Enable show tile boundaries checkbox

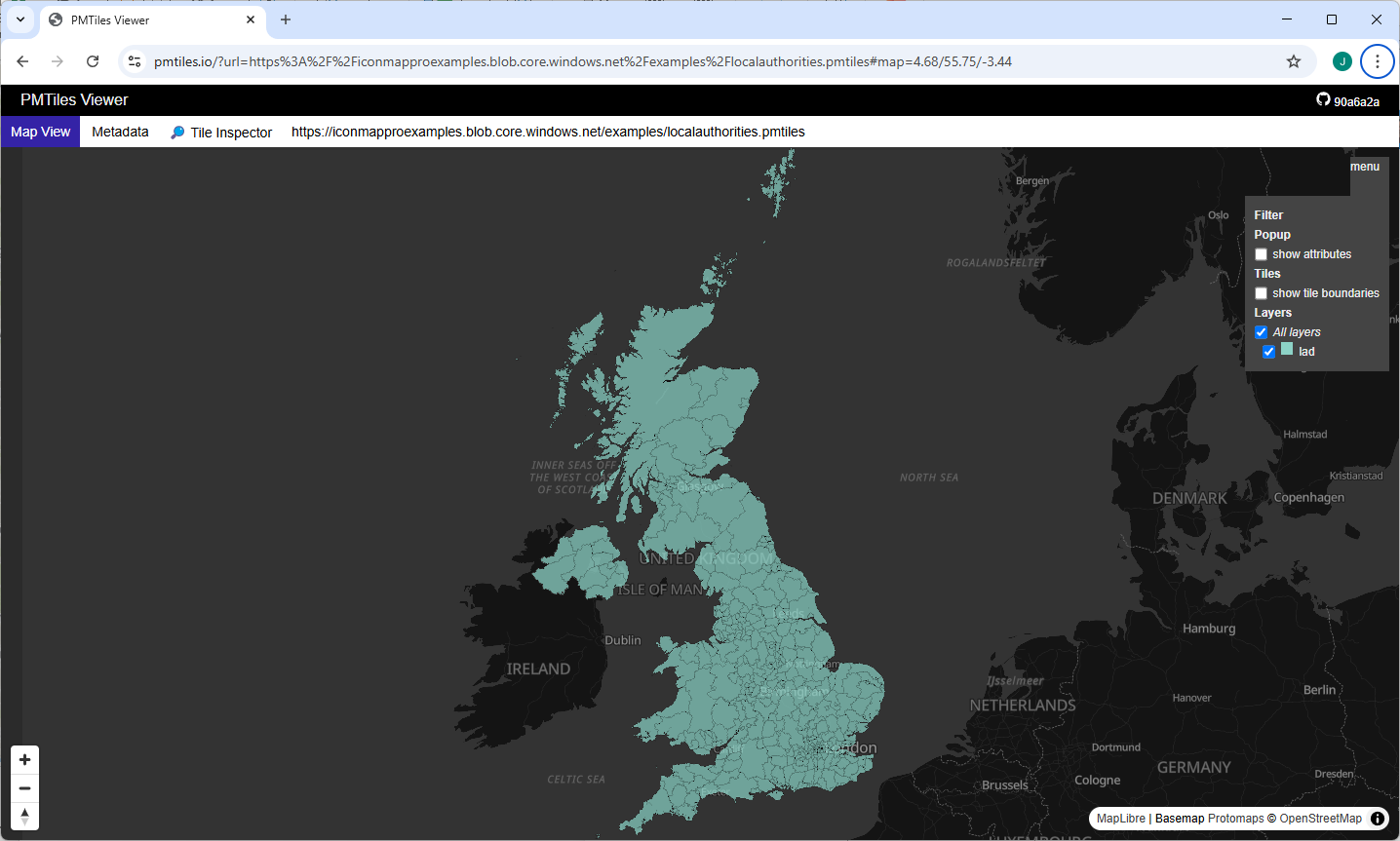1261,293
